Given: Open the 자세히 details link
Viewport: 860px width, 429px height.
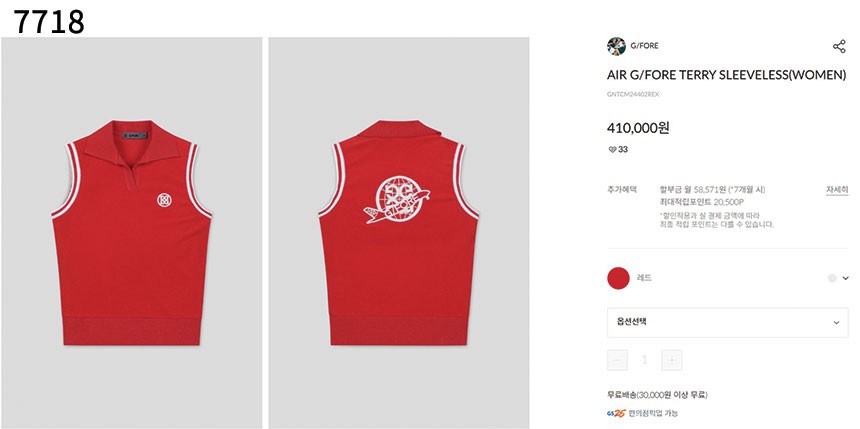Looking at the screenshot, I should (837, 190).
